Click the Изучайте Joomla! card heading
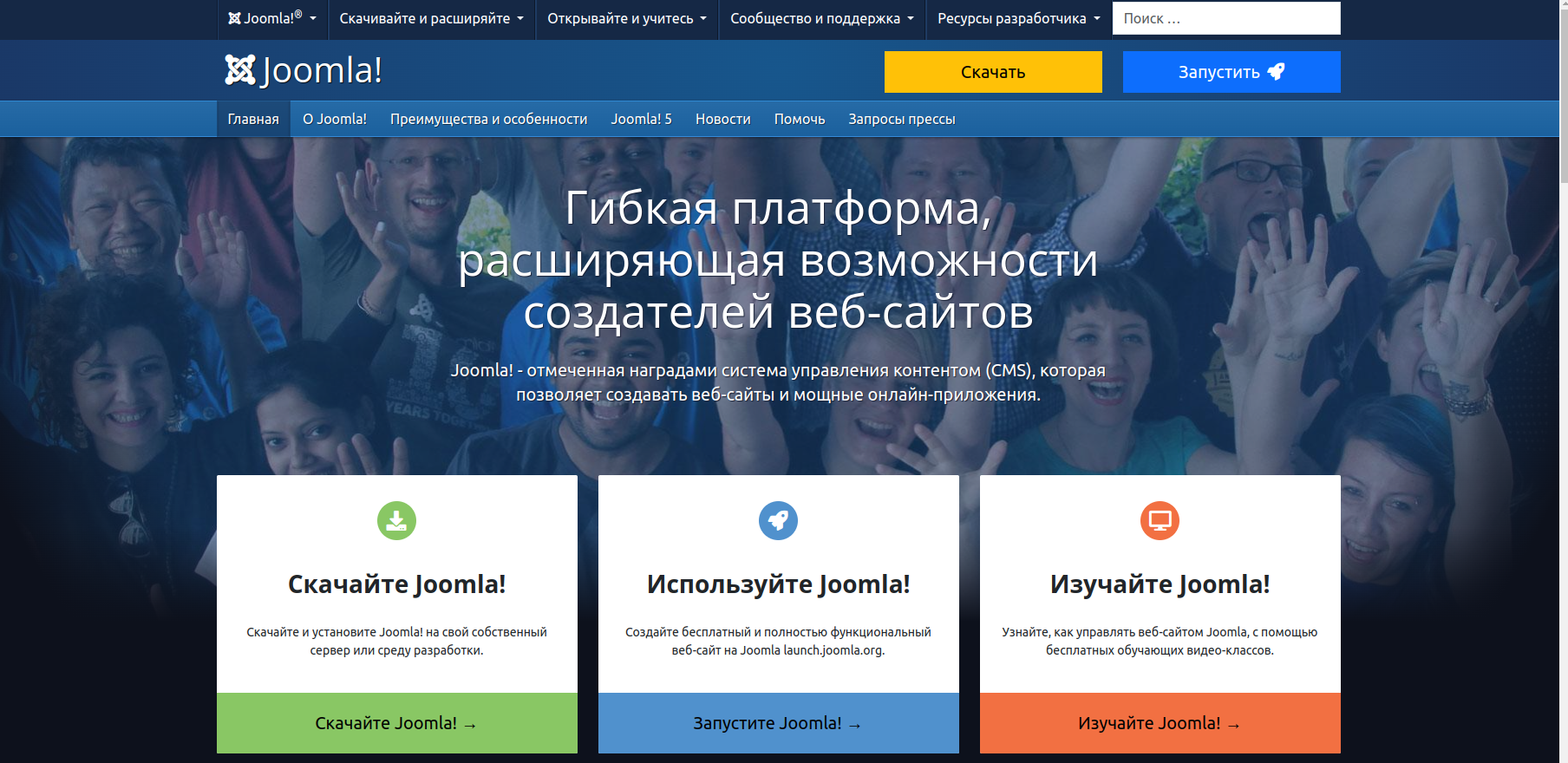1568x763 pixels. [x=1160, y=584]
